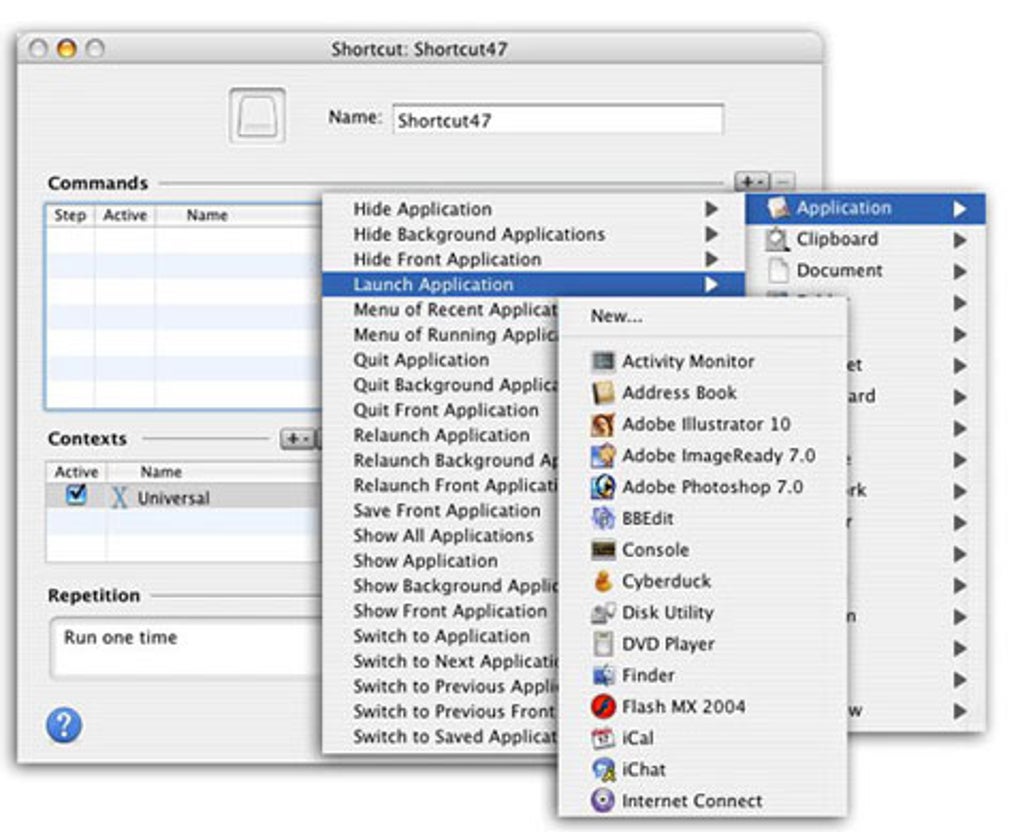
Task: Select the Flash MX 2004 icon
Action: 603,707
